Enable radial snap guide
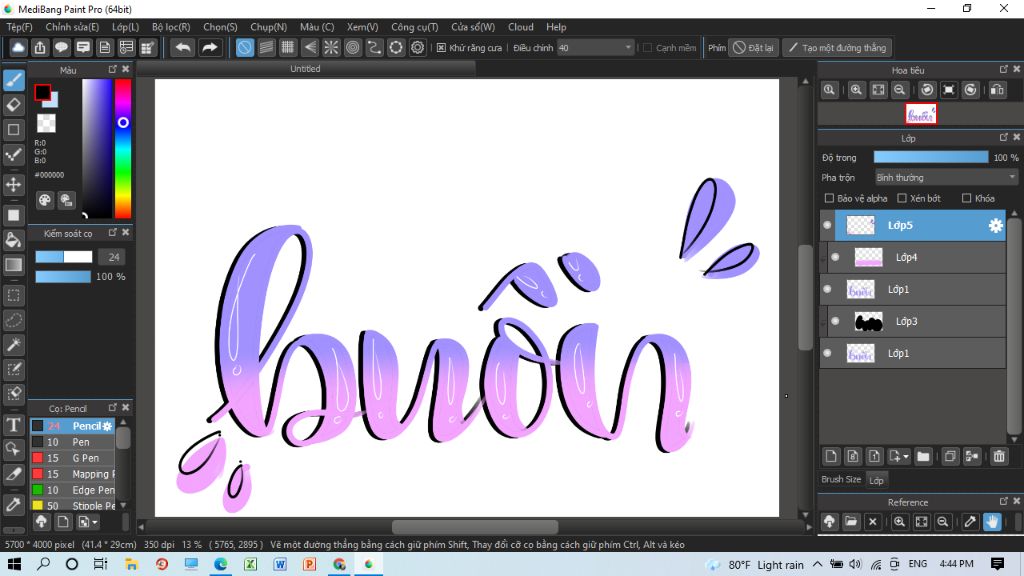 (331, 48)
